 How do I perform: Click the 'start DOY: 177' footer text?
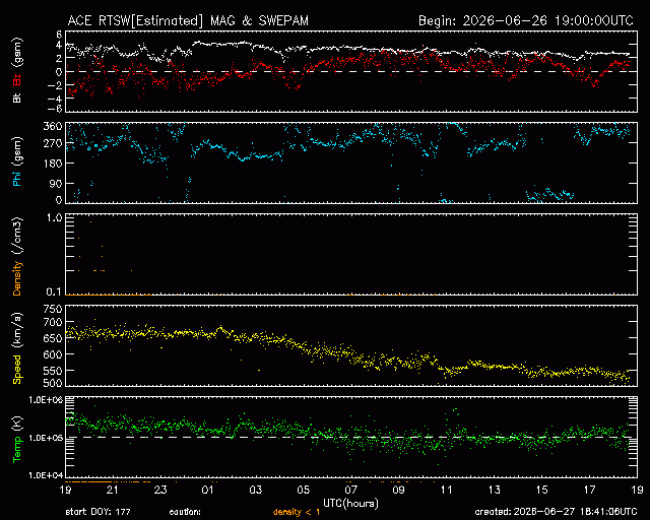click(x=98, y=512)
